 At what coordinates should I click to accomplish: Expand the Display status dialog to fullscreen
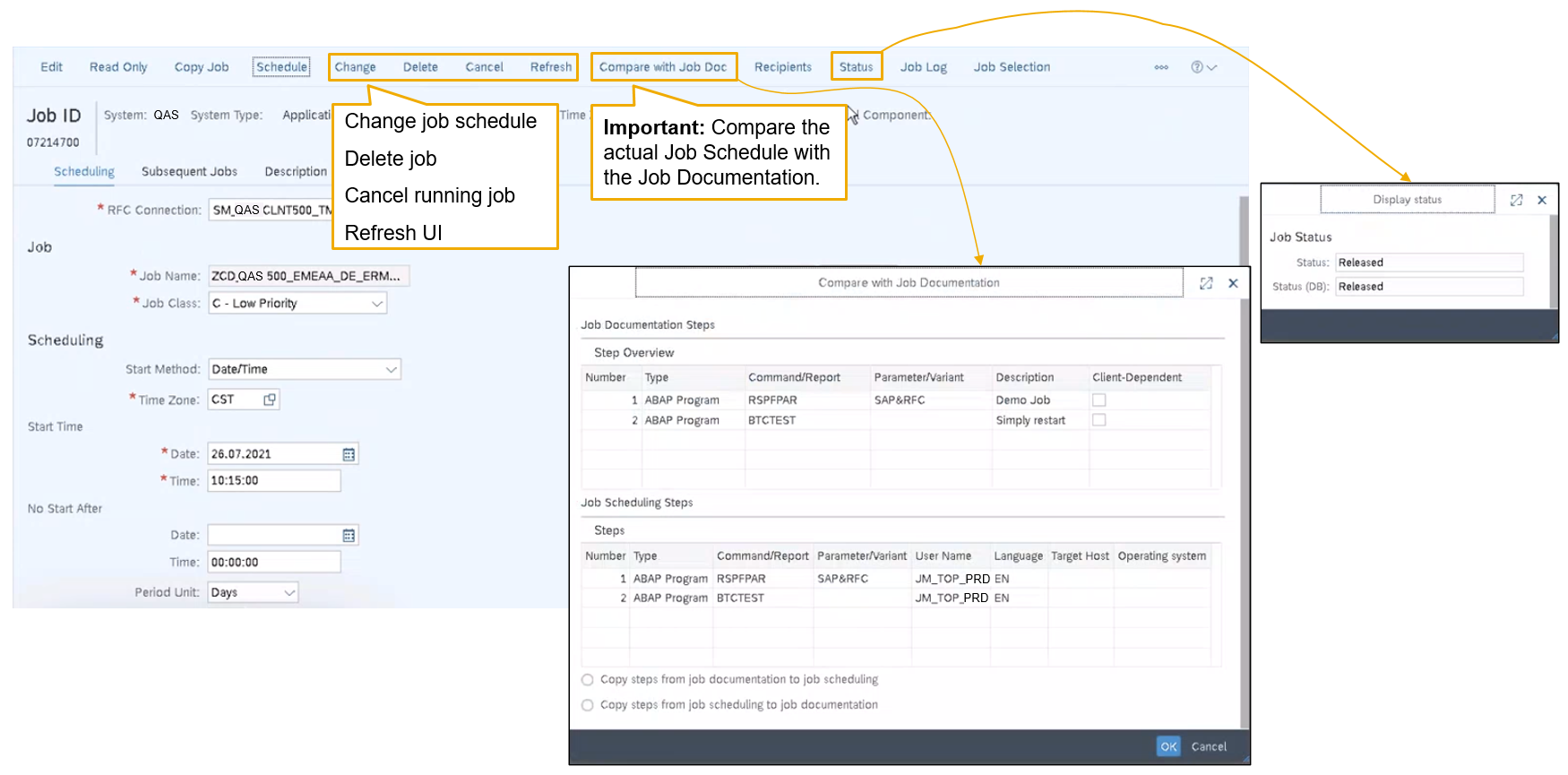click(1516, 200)
